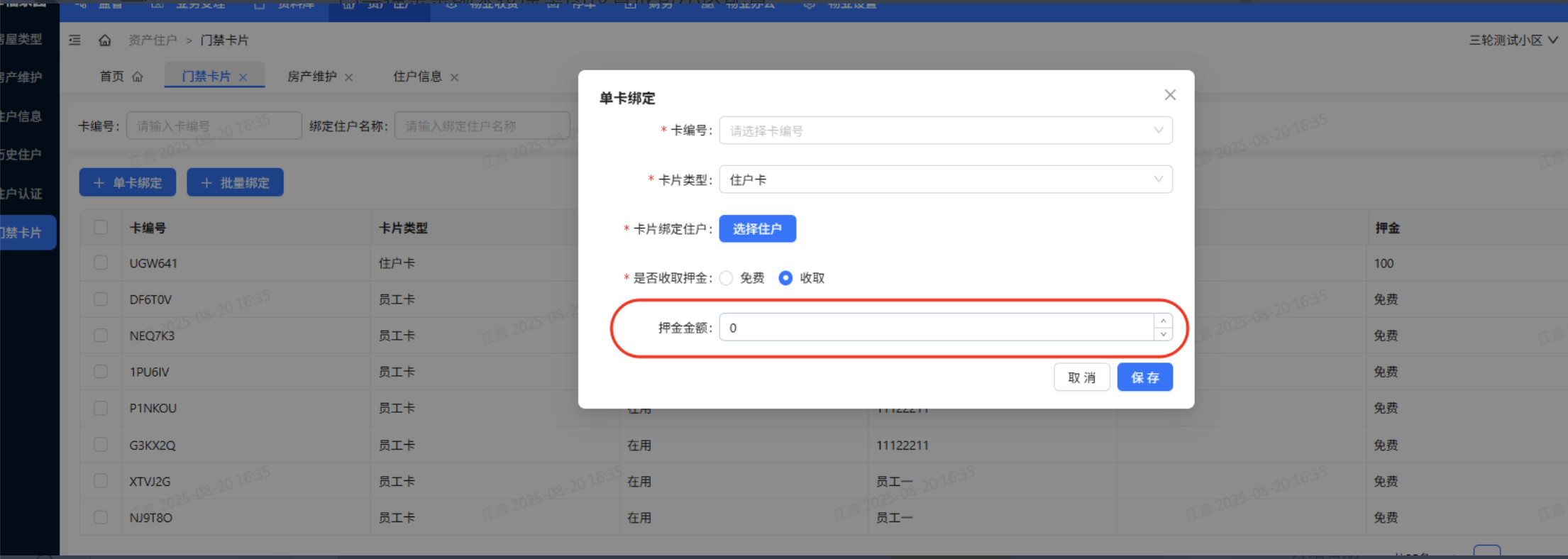Image resolution: width=1568 pixels, height=559 pixels.
Task: Click 保存 to save the binding
Action: coord(1145,377)
